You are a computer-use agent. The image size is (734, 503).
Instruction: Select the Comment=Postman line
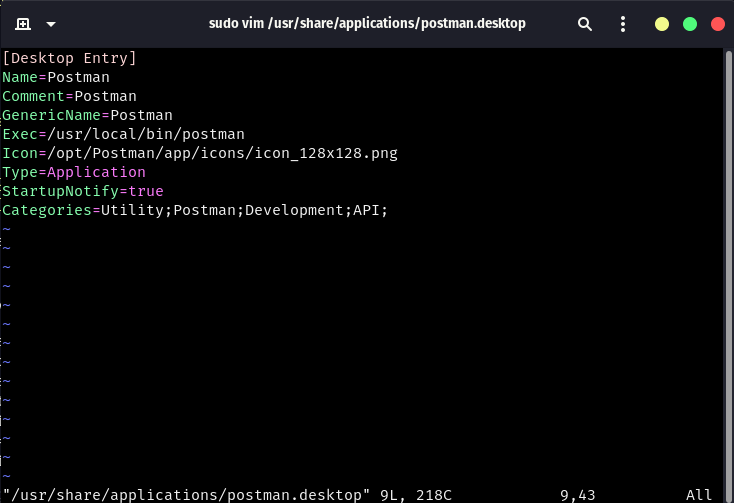point(69,96)
